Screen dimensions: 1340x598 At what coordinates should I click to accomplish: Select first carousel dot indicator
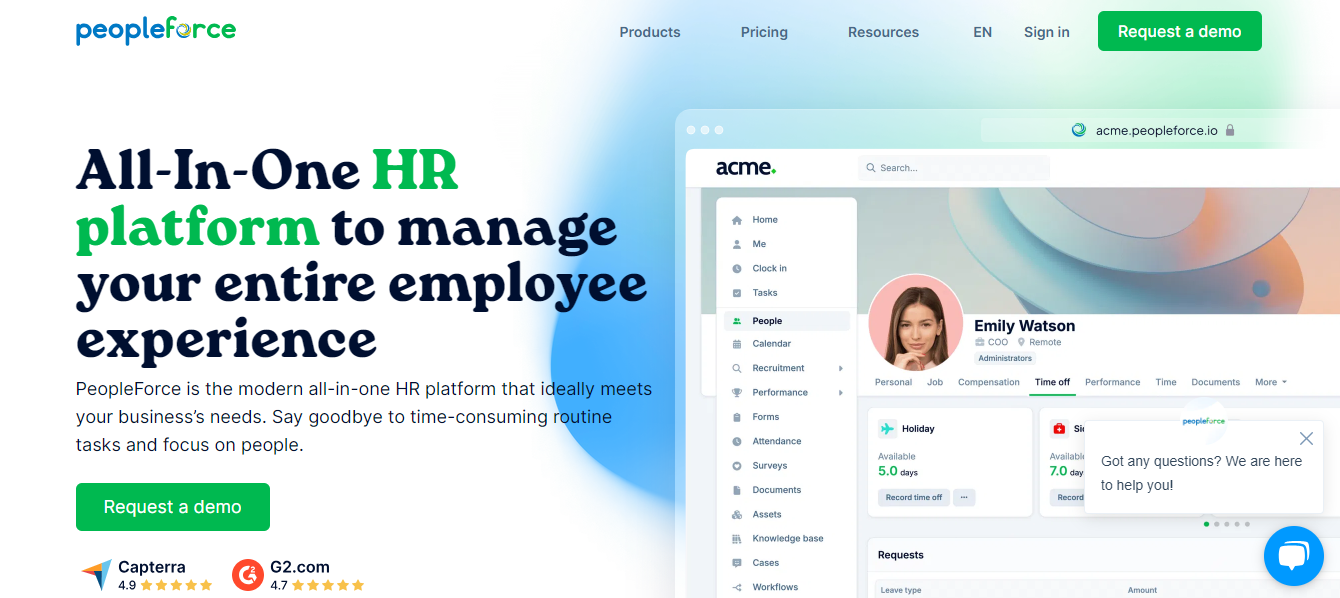click(1207, 524)
